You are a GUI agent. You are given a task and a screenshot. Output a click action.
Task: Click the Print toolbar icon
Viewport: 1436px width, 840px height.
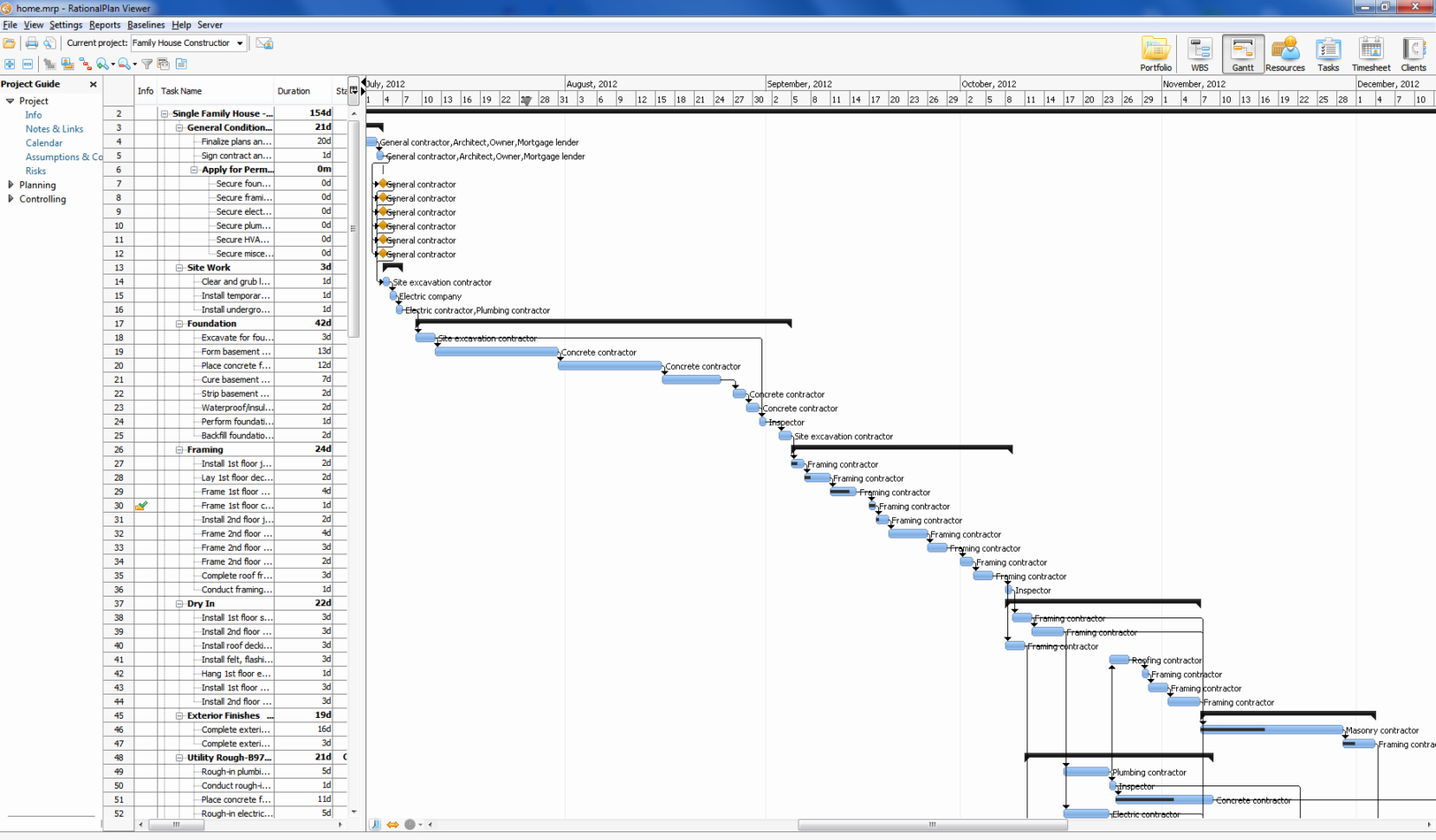point(31,42)
